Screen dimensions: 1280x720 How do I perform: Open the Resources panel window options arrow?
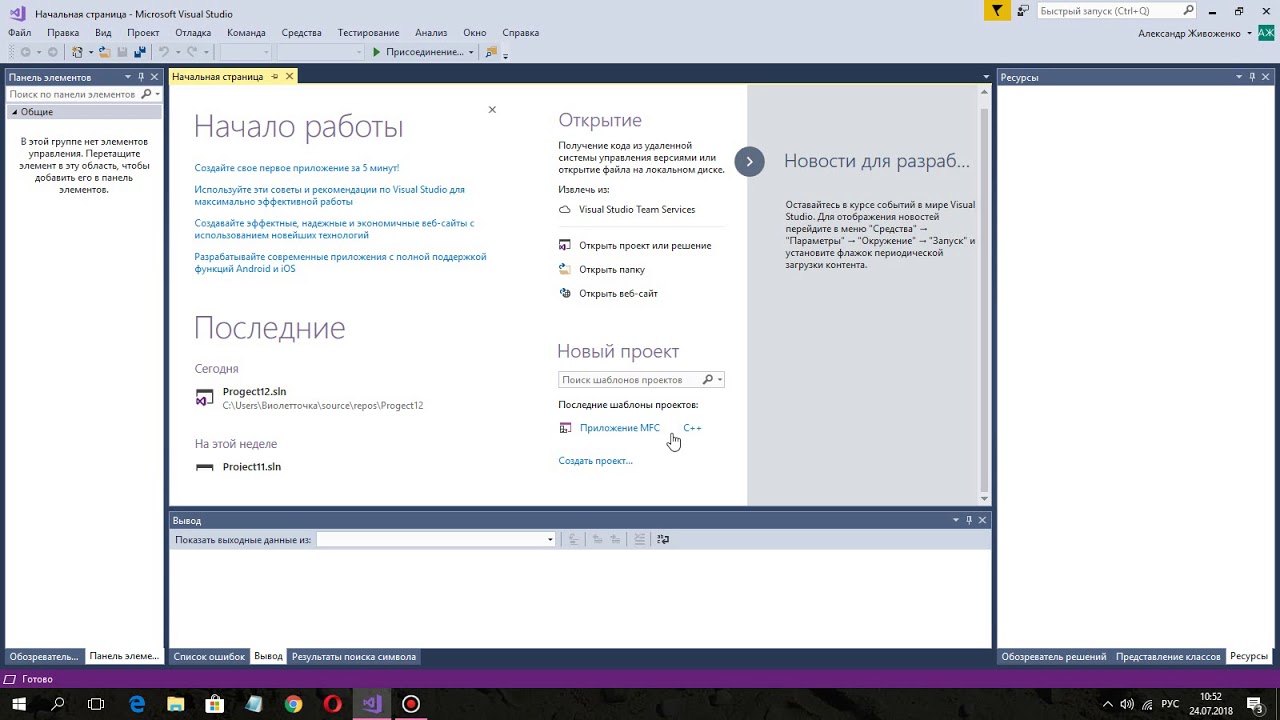1238,77
